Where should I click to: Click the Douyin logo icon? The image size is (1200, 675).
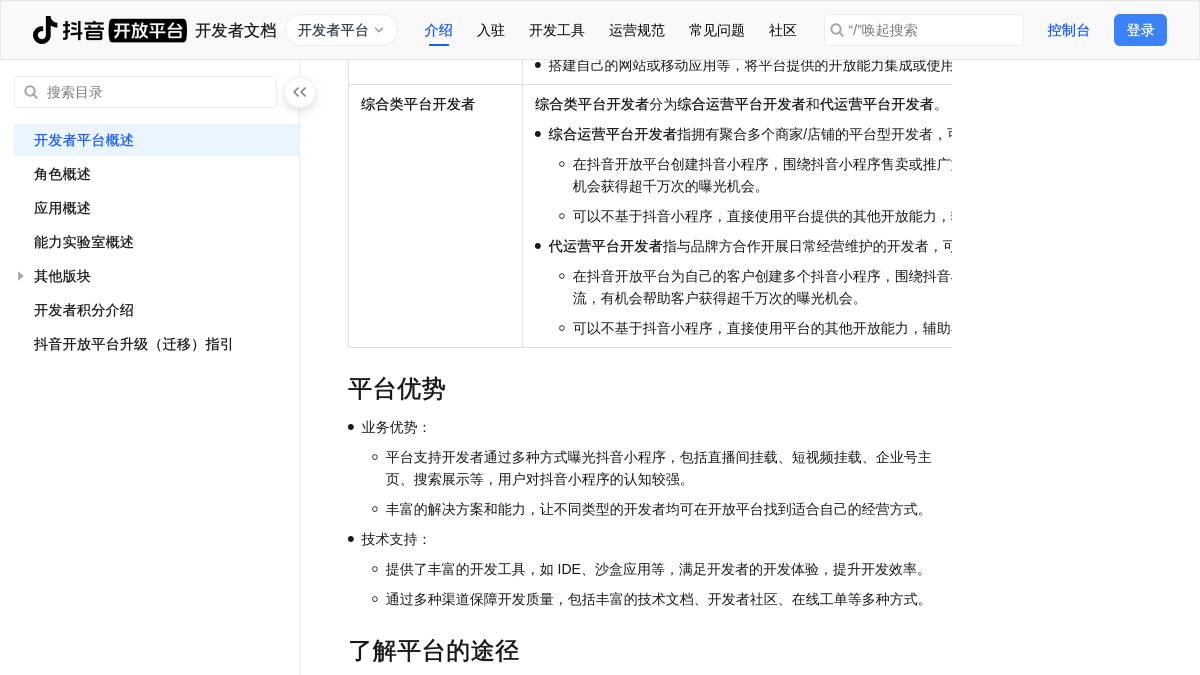point(45,30)
